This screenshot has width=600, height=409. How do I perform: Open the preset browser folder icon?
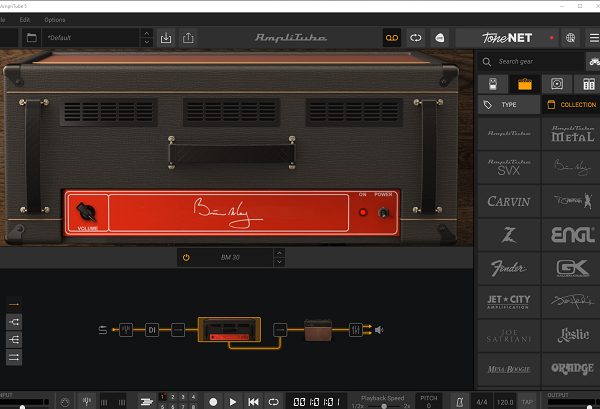pos(31,38)
